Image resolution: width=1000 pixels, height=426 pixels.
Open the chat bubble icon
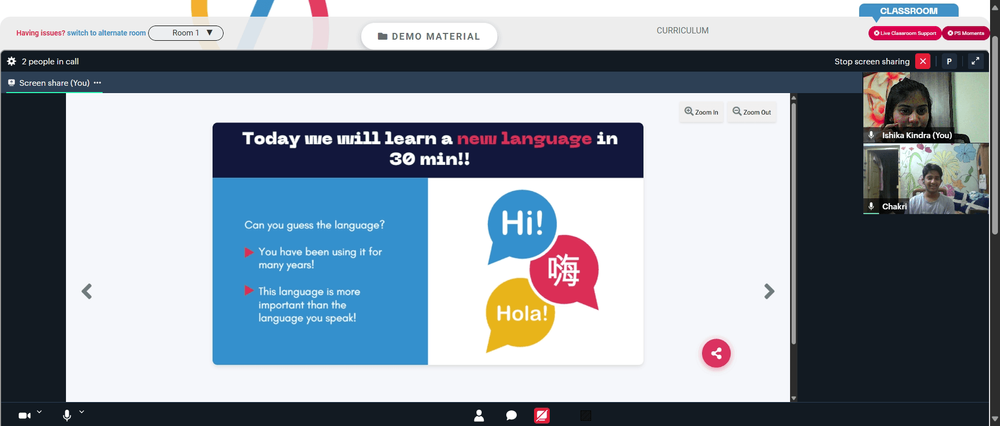pos(511,416)
